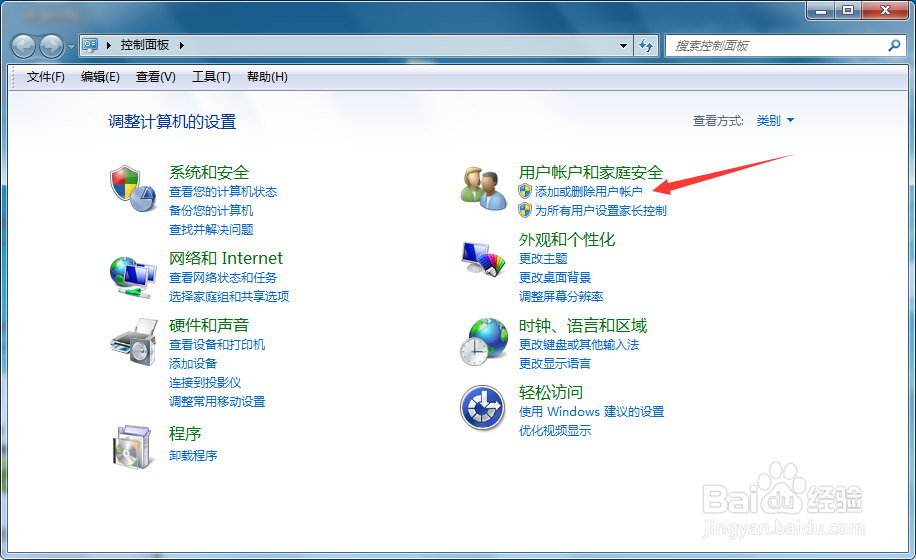The image size is (916, 560).
Task: Click 添加设备 link
Action: (x=193, y=364)
